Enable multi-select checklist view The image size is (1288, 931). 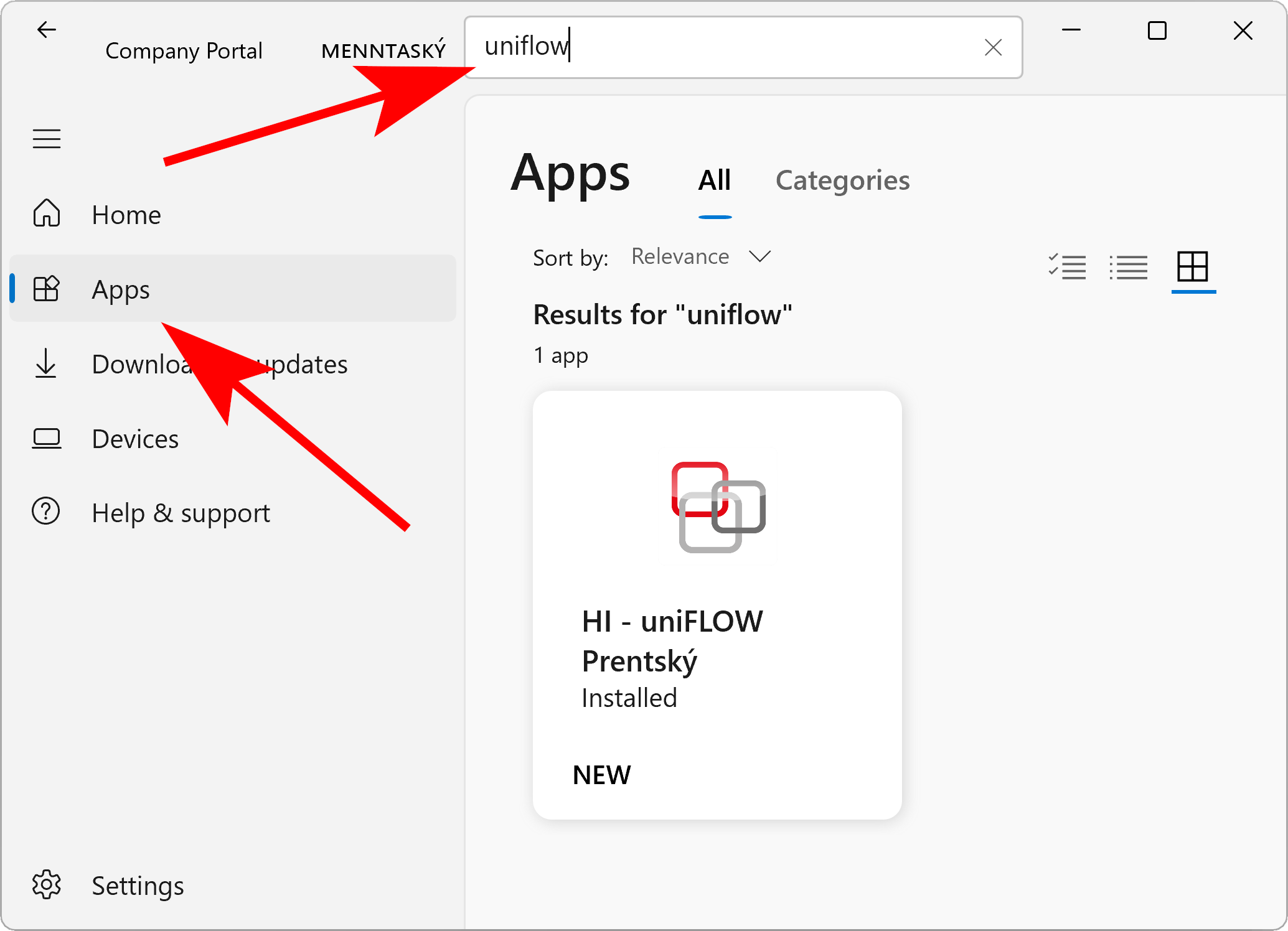[1067, 268]
